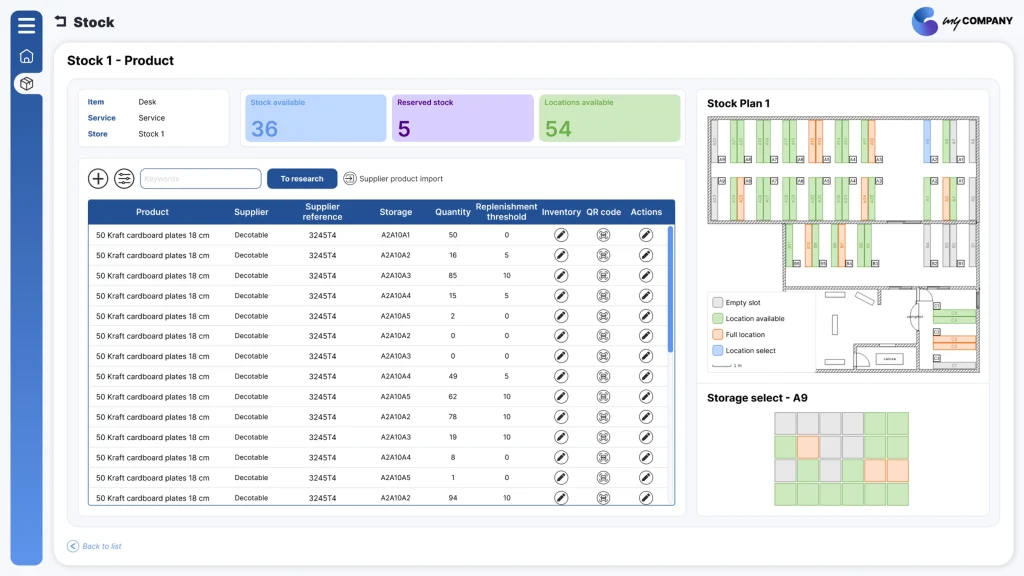This screenshot has height=576, width=1024.
Task: Click the Storage select - A9 heading
Action: tap(757, 398)
